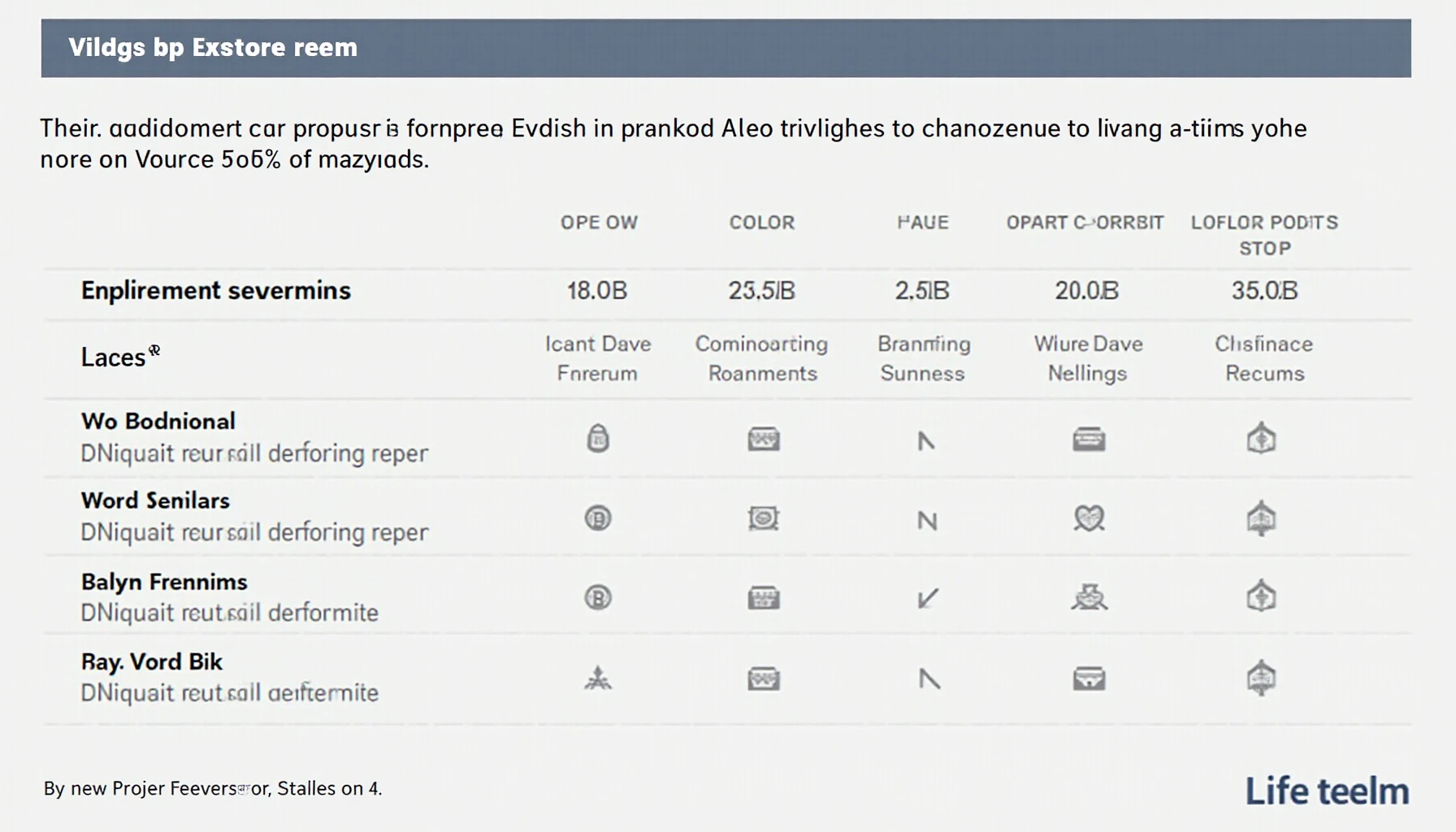This screenshot has width=1456, height=832.
Task: Click the Enplirement severmins row label
Action: click(x=216, y=290)
